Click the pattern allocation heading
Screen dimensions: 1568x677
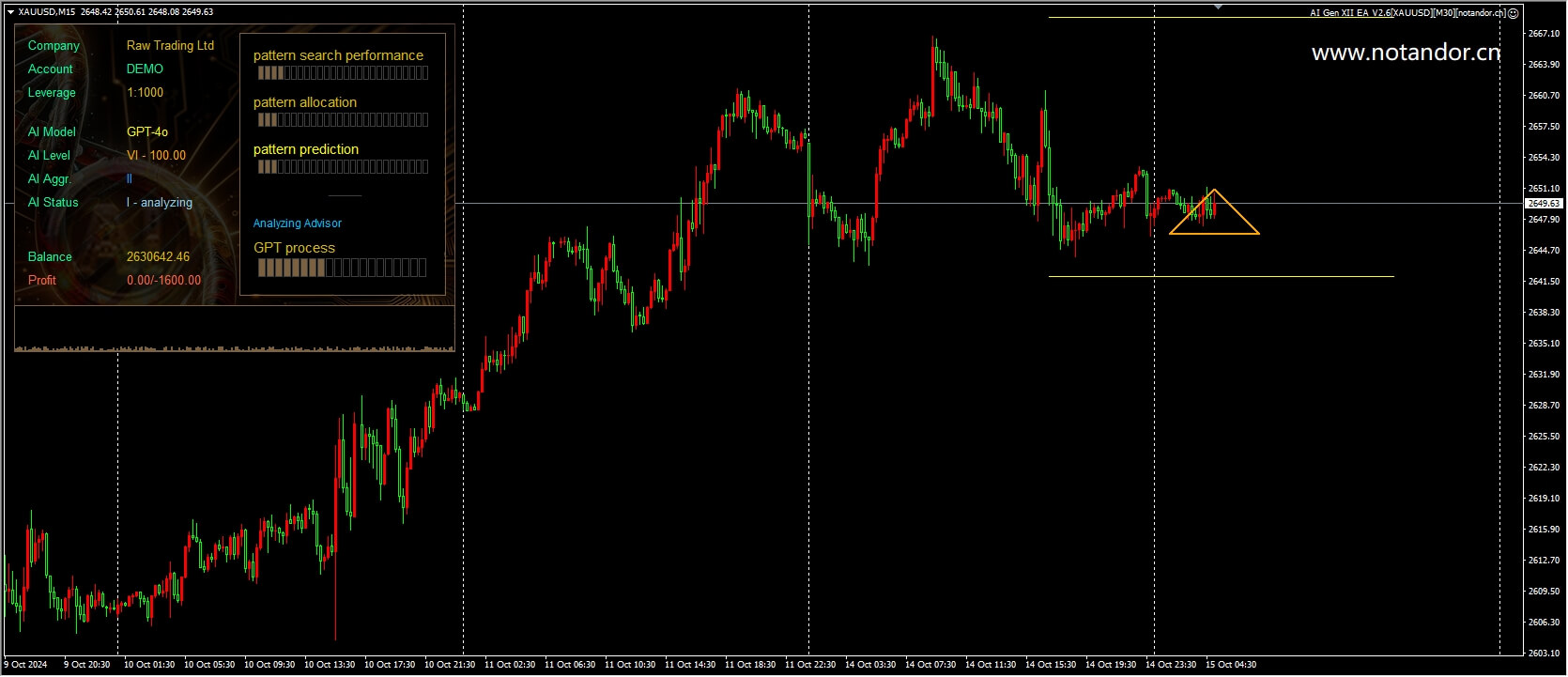pyautogui.click(x=305, y=102)
